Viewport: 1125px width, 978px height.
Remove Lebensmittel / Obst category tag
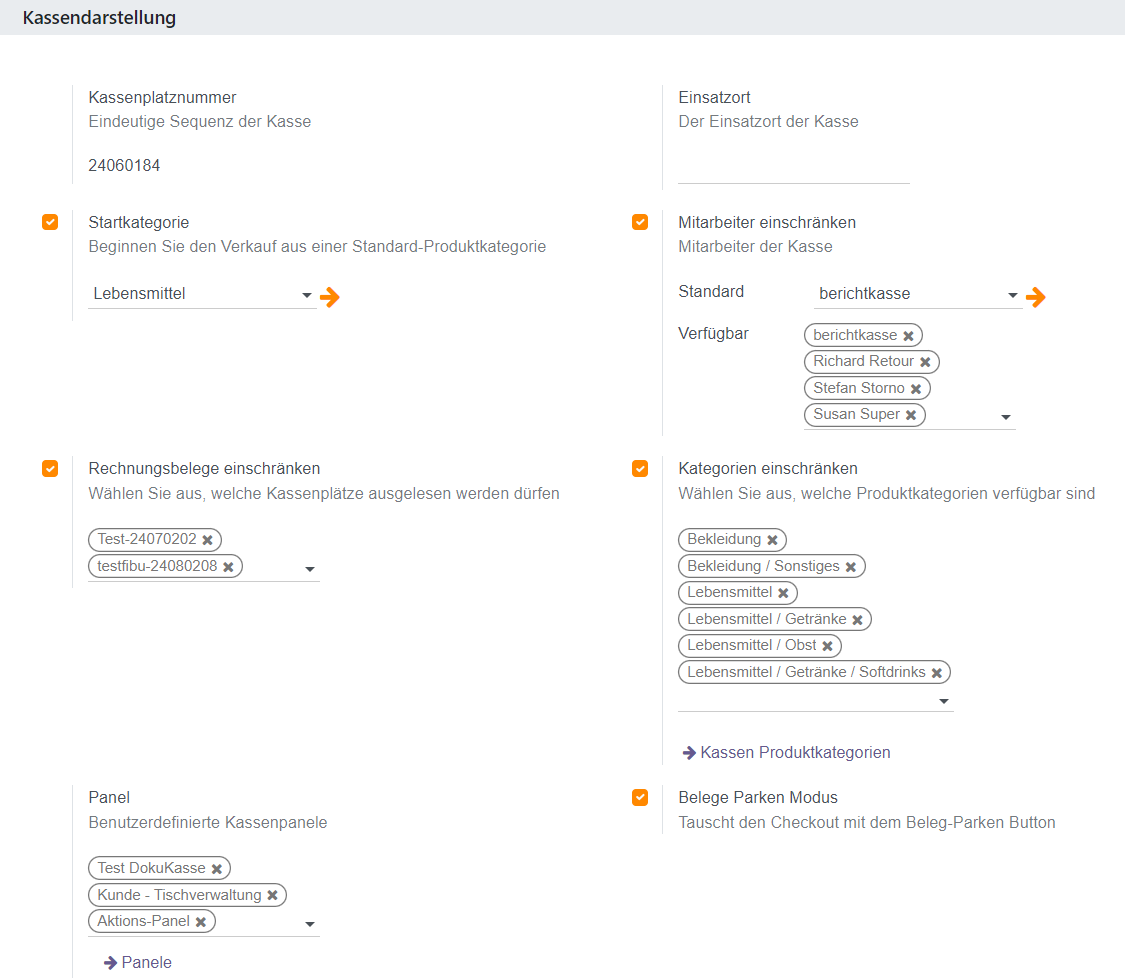(828, 646)
